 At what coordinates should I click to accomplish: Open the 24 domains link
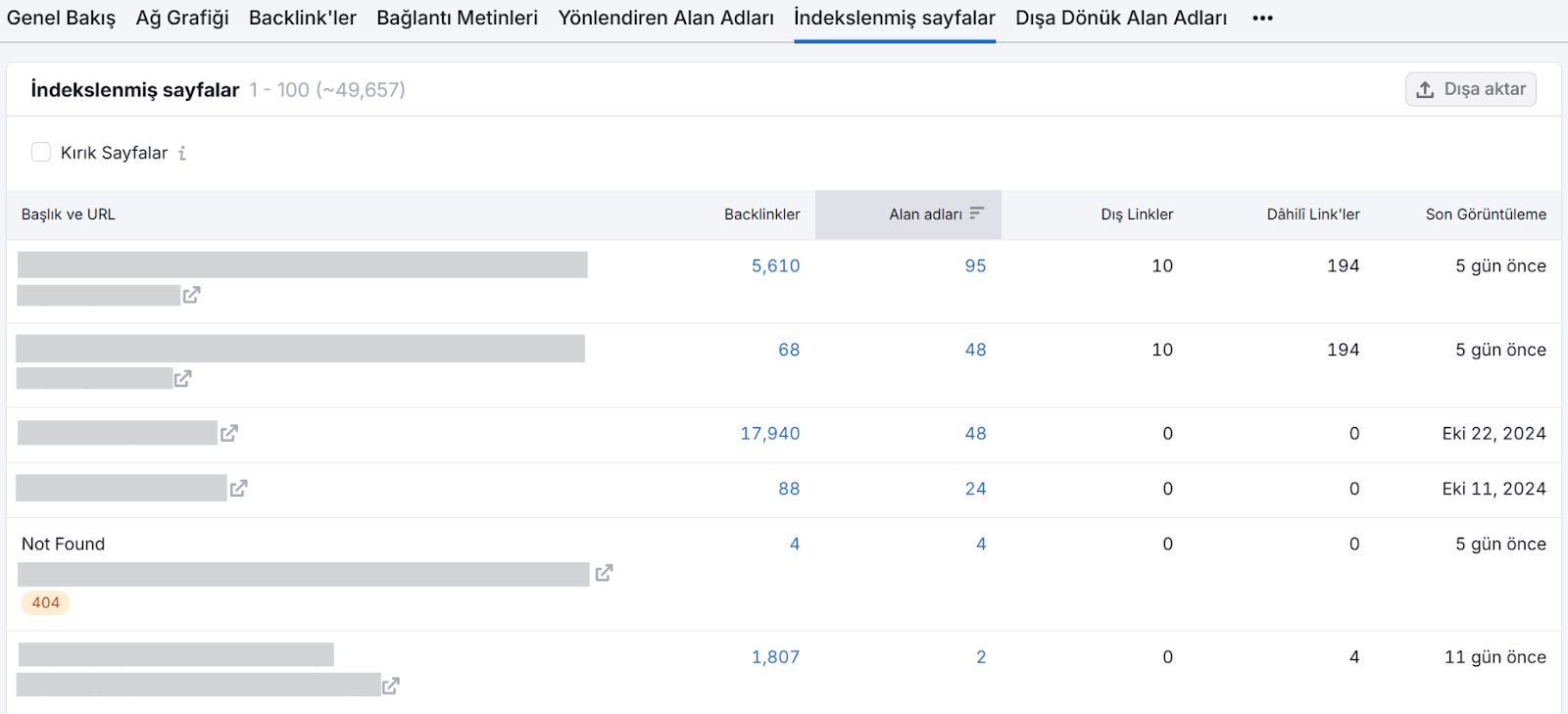975,489
